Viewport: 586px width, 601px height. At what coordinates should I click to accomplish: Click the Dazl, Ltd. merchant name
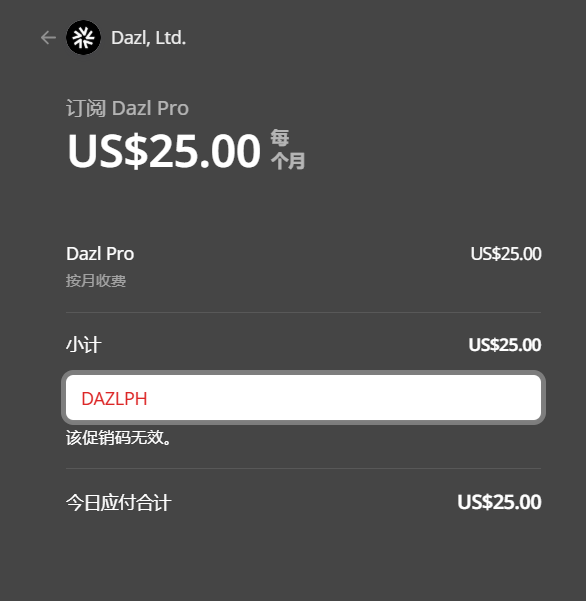click(149, 38)
